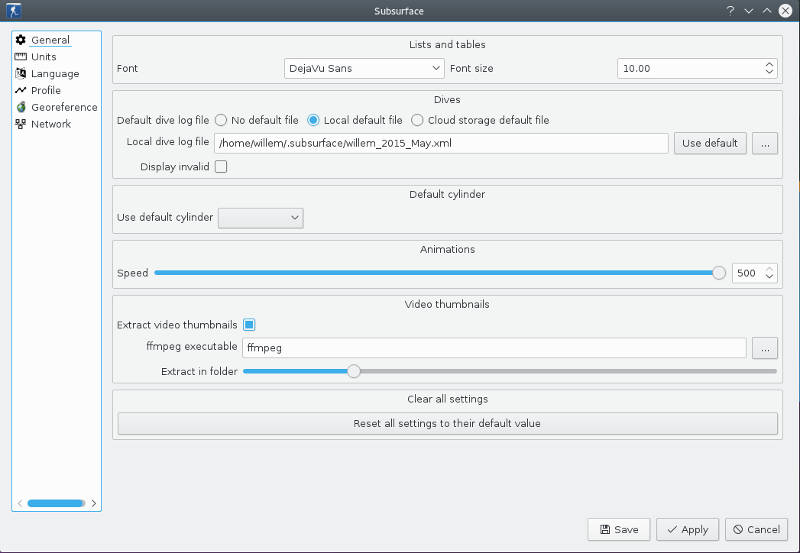Enable the Display invalid checkbox
The width and height of the screenshot is (800, 553).
pyautogui.click(x=221, y=167)
